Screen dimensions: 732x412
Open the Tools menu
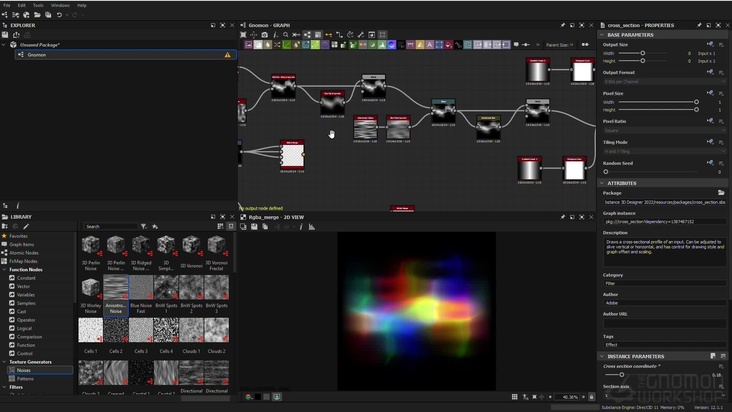pos(38,5)
